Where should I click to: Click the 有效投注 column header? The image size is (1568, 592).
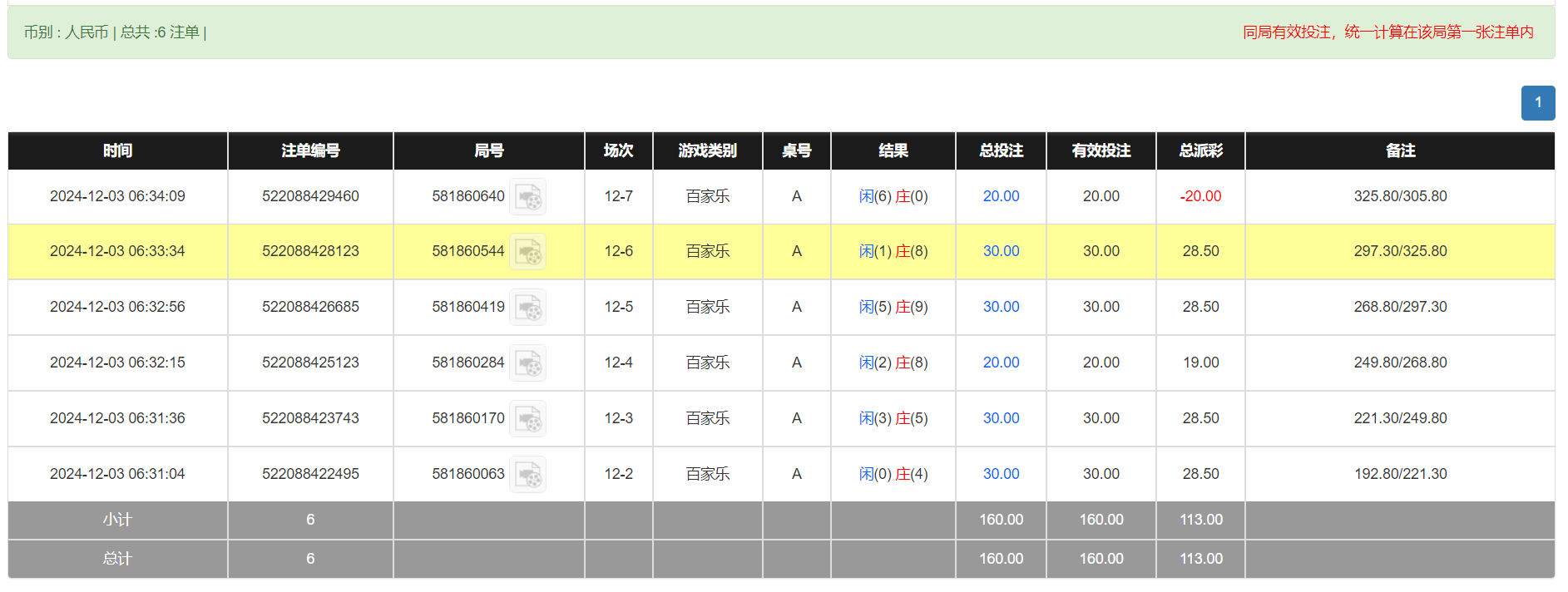(1101, 150)
